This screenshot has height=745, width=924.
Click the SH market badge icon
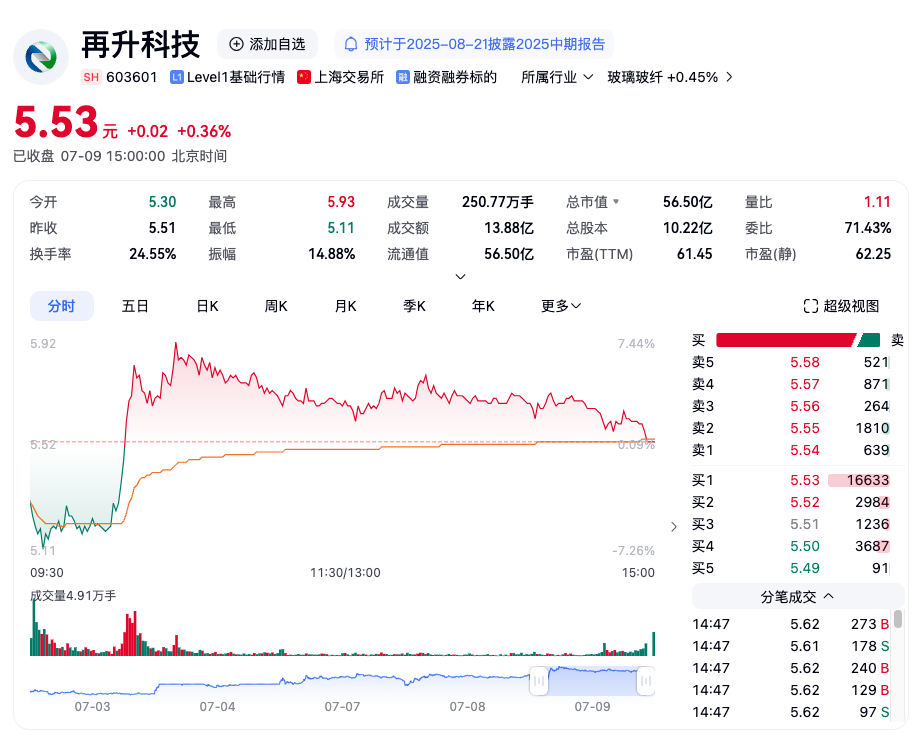tap(91, 77)
